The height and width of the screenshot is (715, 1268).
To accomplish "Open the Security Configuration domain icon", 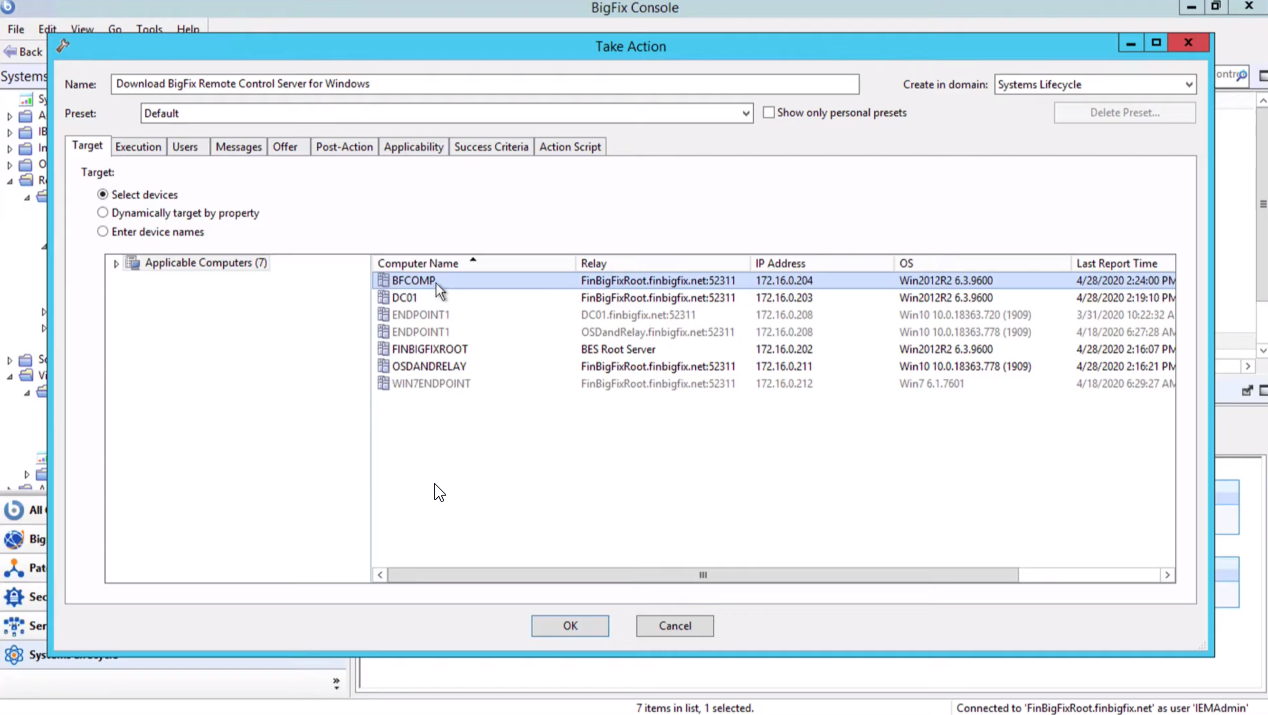I will [x=13, y=597].
